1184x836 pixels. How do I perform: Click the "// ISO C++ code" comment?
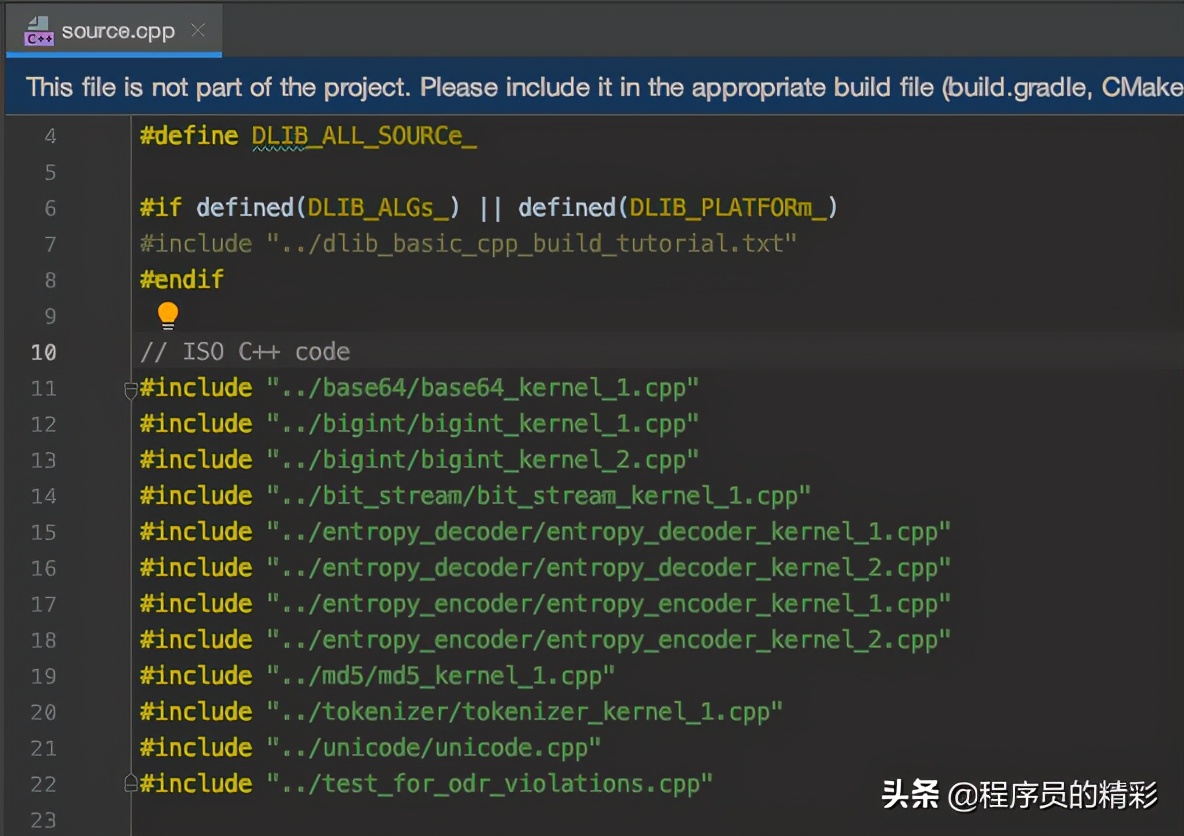(245, 352)
